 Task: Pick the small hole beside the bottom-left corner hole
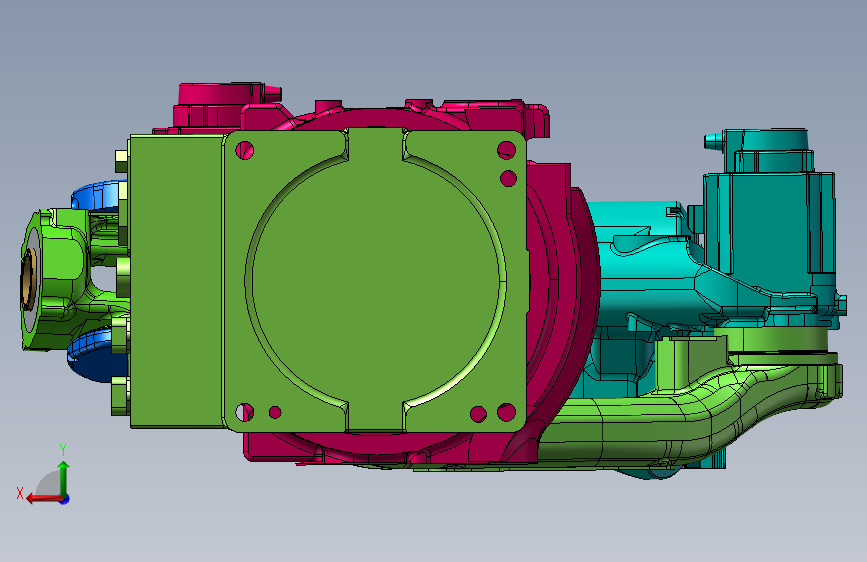click(x=275, y=412)
